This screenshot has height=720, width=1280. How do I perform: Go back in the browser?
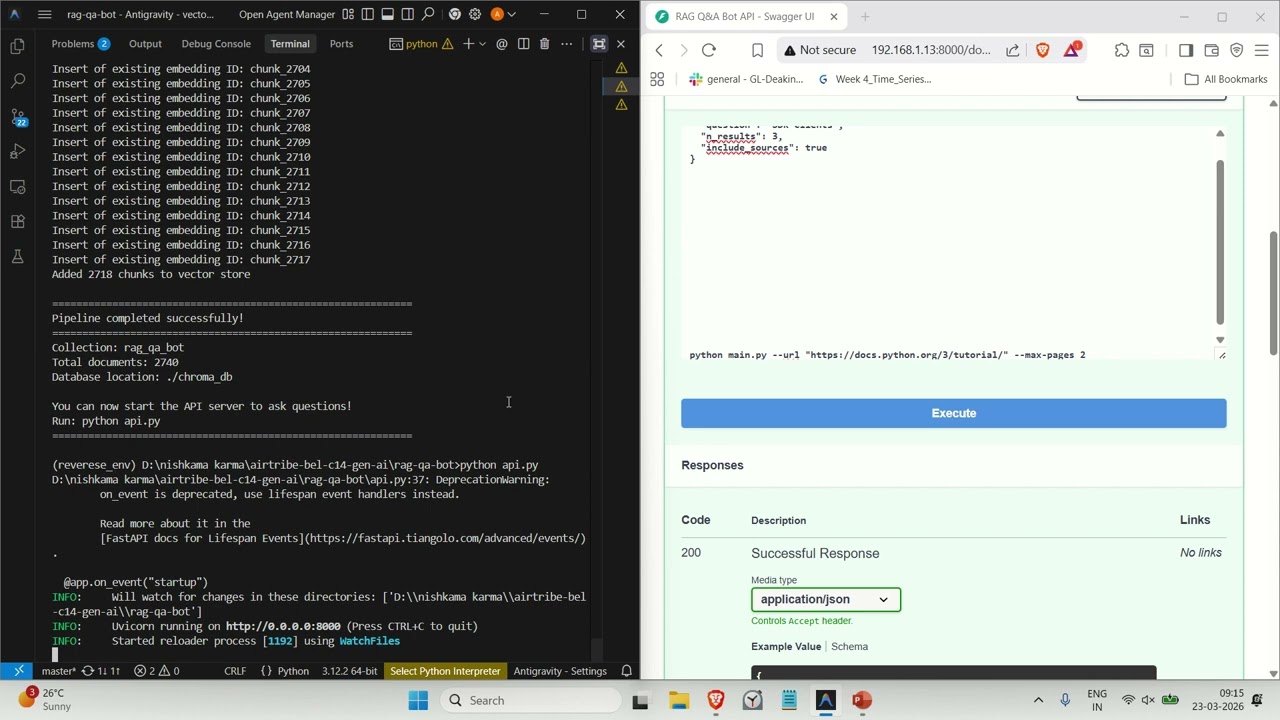coord(659,50)
